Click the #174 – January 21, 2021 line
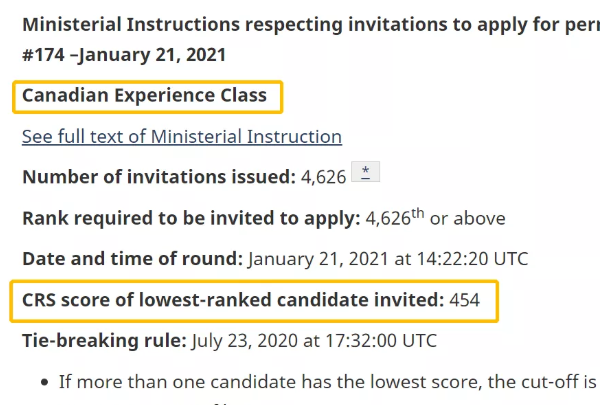This screenshot has height=405, width=609. pyautogui.click(x=124, y=54)
